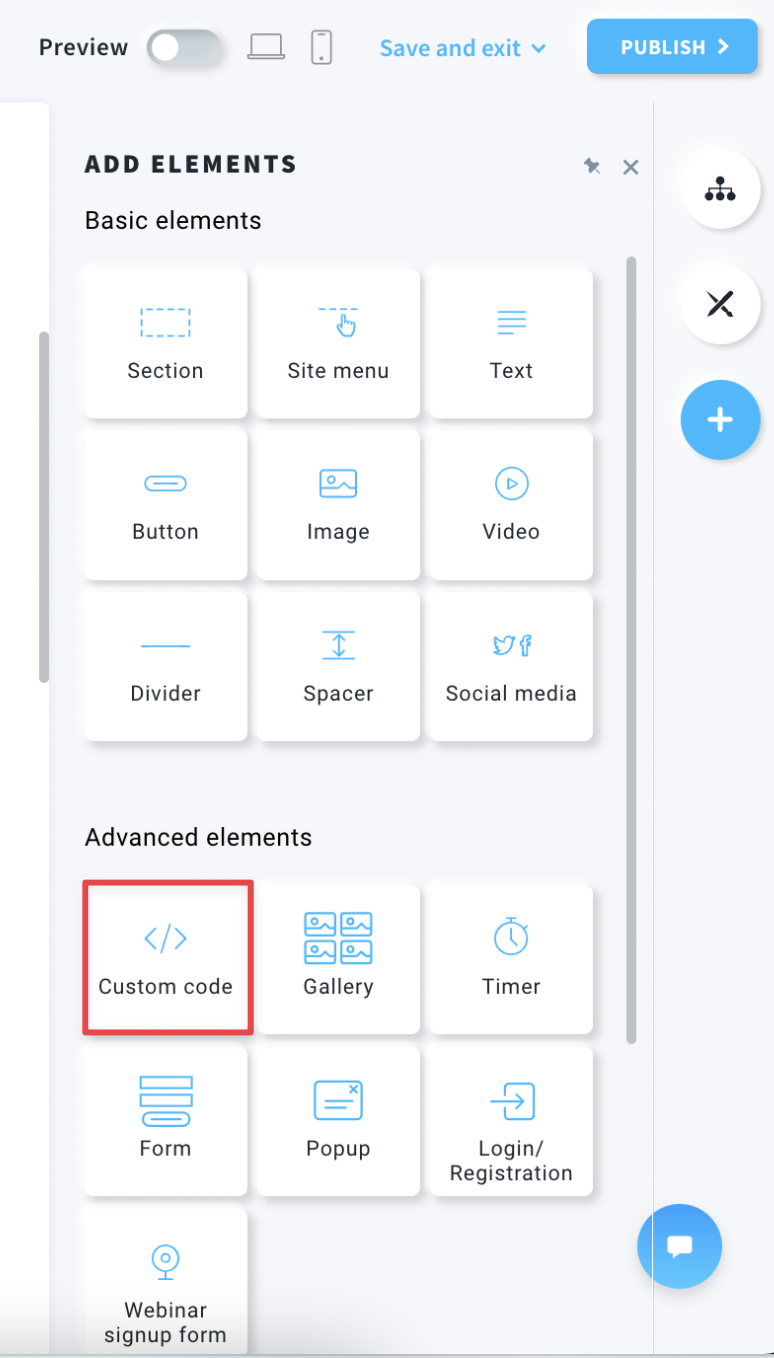This screenshot has width=774, height=1358.
Task: Open the site structure round button
Action: coord(720,189)
